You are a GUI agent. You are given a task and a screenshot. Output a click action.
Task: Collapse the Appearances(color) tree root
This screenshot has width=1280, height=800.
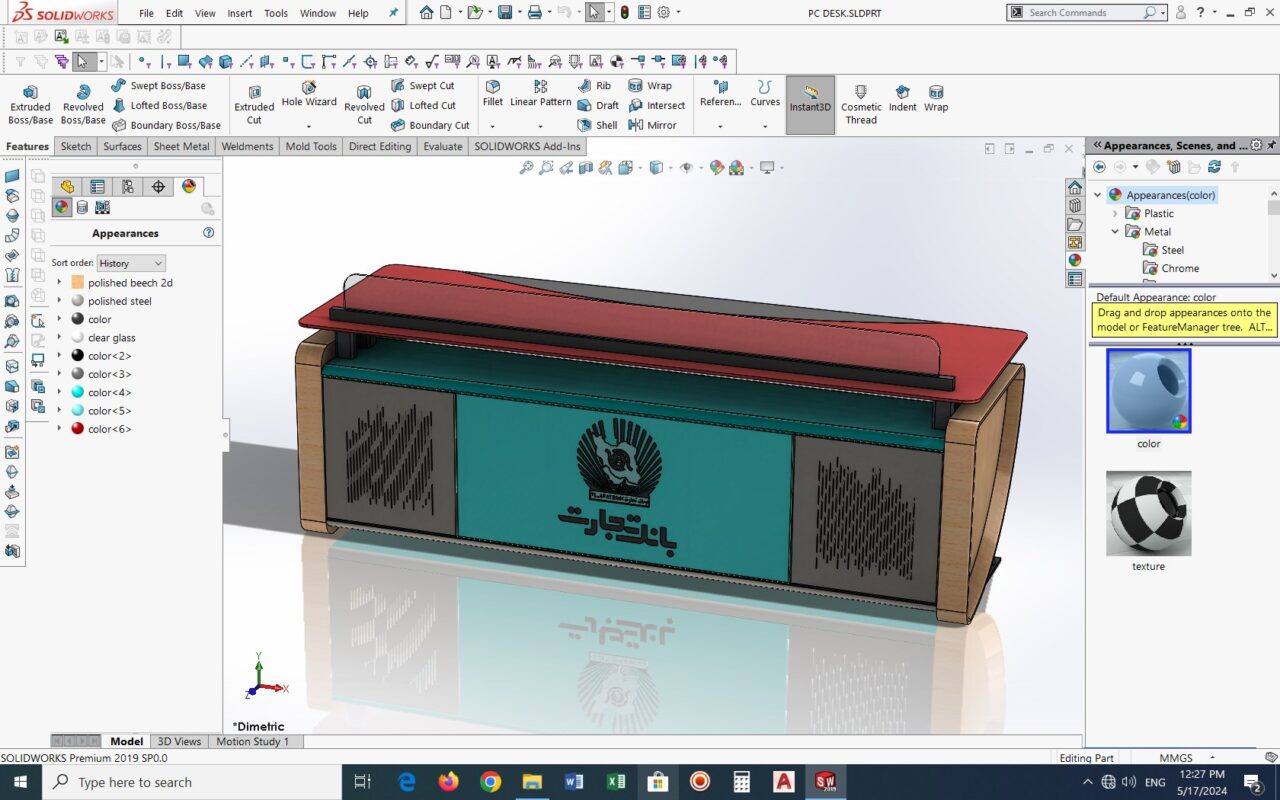click(x=1097, y=195)
